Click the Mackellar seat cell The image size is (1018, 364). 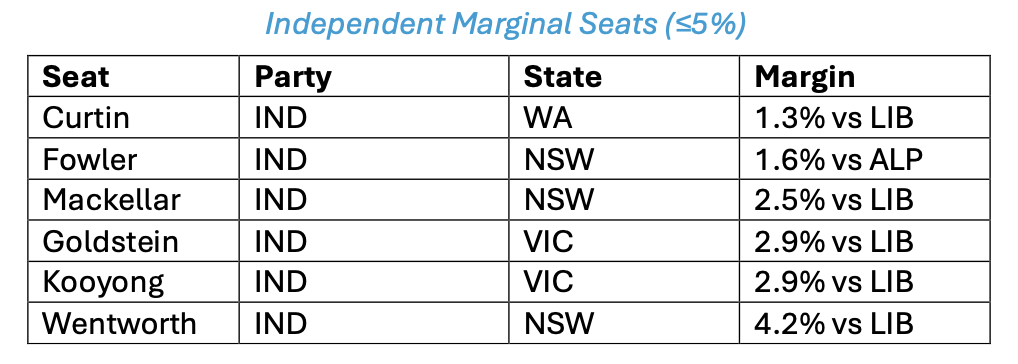pos(133,200)
